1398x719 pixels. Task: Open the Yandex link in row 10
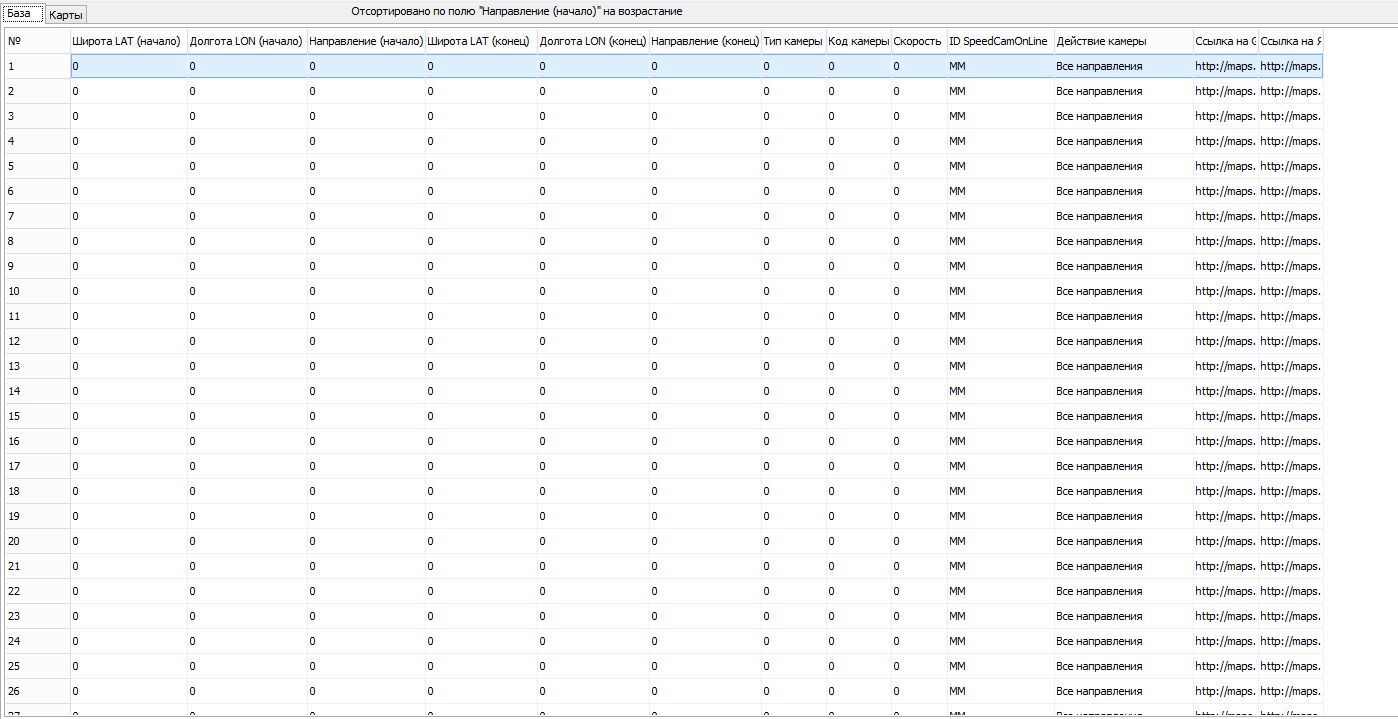click(1290, 291)
